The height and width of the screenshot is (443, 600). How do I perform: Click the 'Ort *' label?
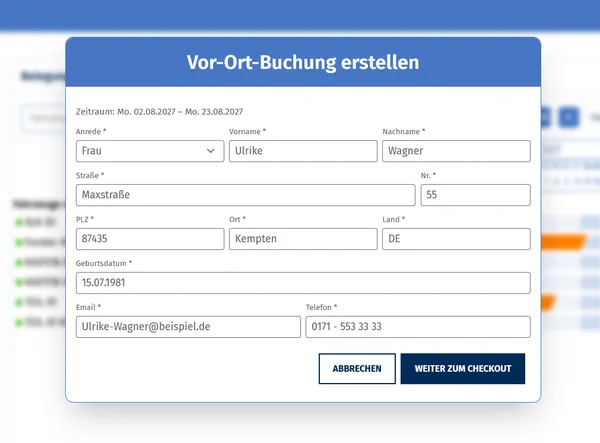(237, 220)
